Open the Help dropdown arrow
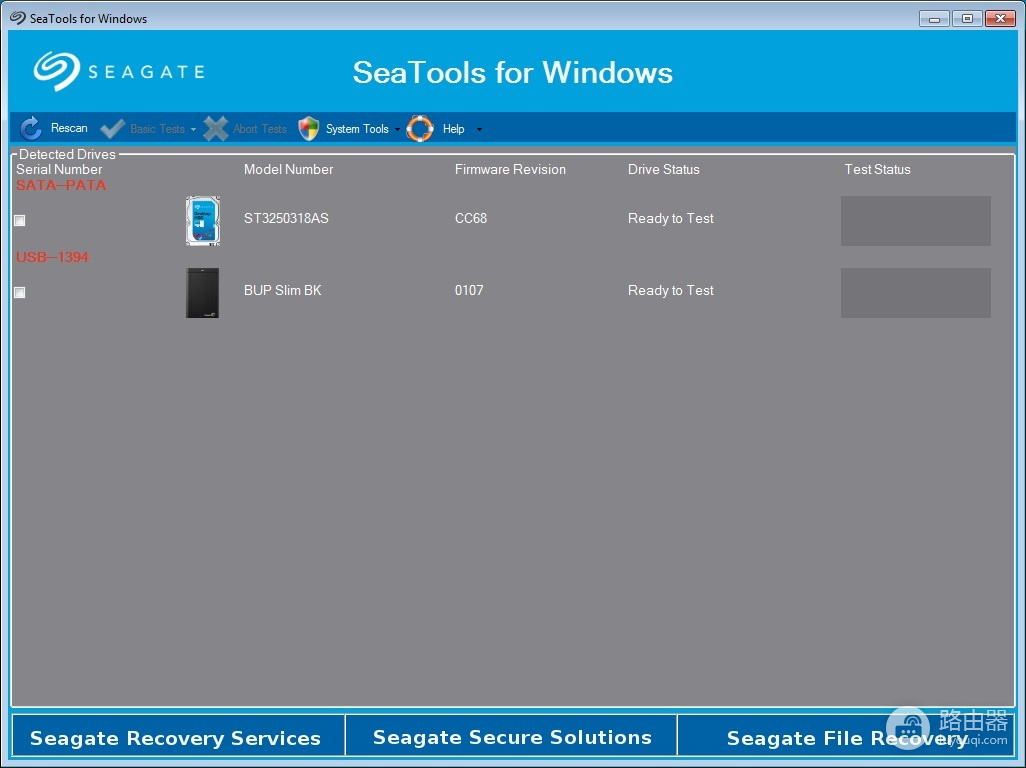This screenshot has height=768, width=1026. coord(479,130)
